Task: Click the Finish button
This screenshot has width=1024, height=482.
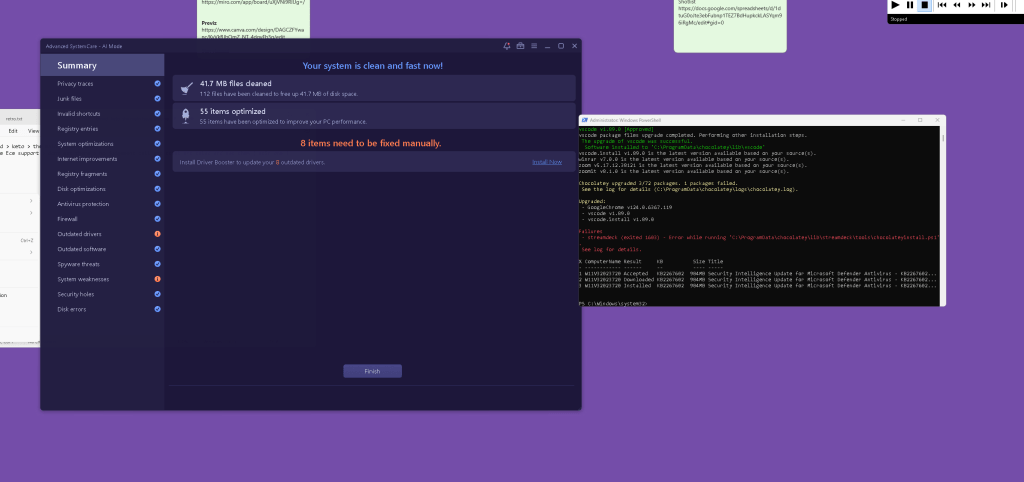Action: pos(372,371)
